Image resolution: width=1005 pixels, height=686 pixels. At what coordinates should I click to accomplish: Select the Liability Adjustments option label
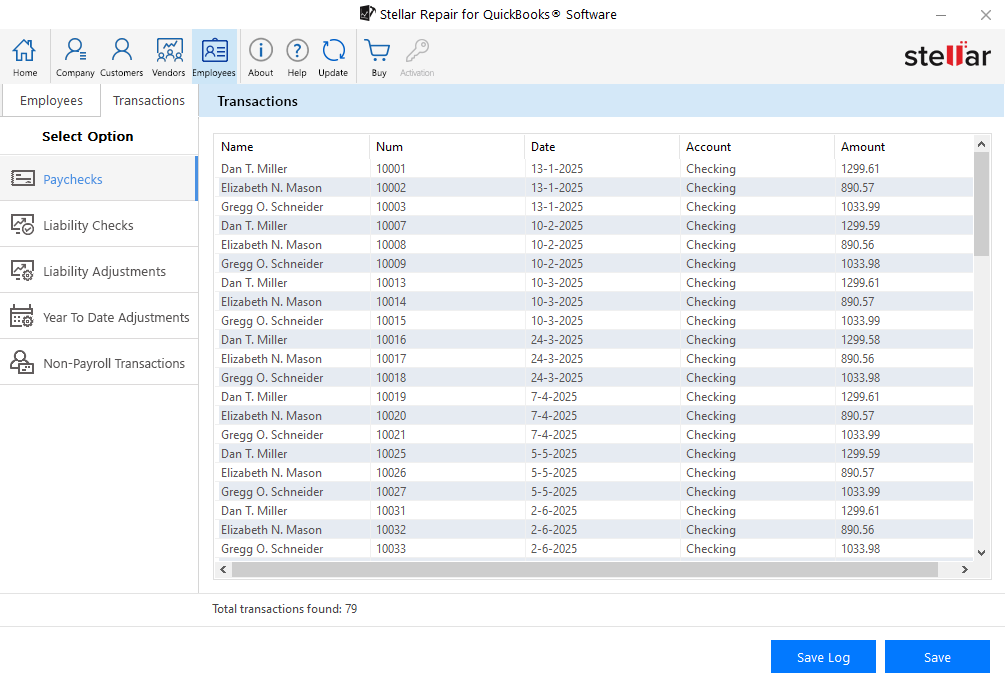(104, 272)
